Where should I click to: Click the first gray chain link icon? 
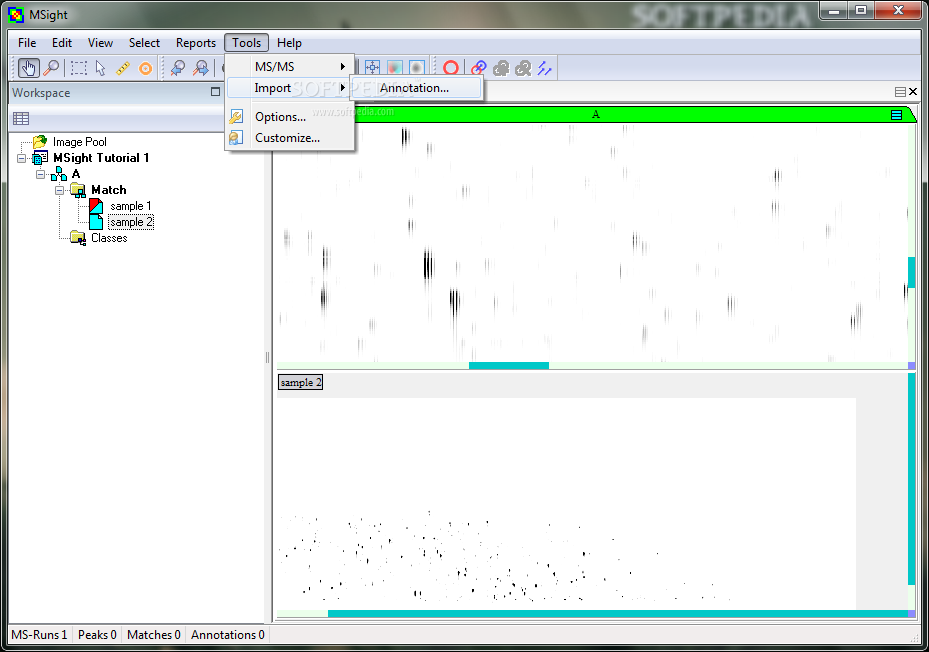point(501,68)
